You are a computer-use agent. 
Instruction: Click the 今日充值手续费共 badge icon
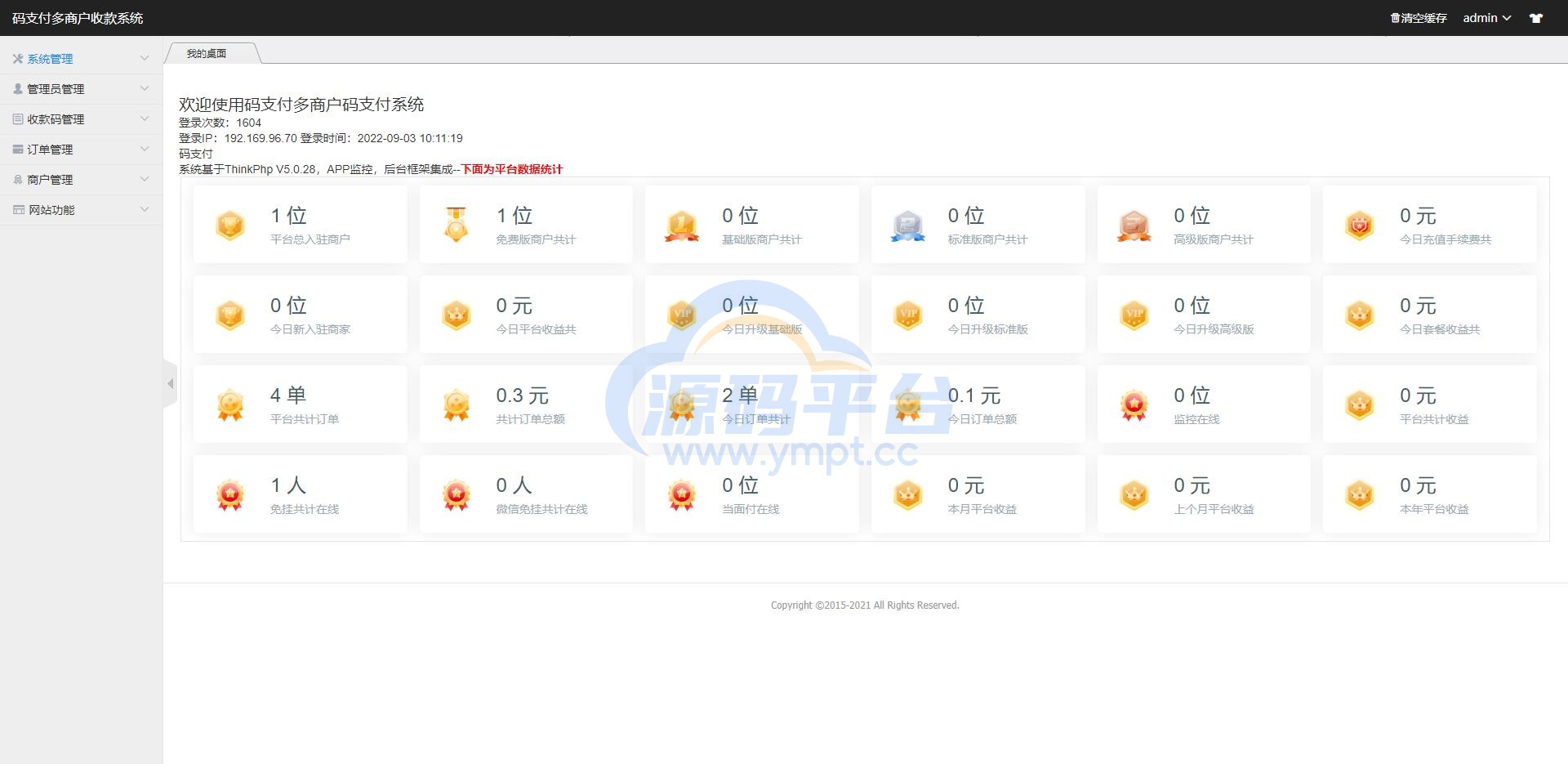pos(1360,226)
